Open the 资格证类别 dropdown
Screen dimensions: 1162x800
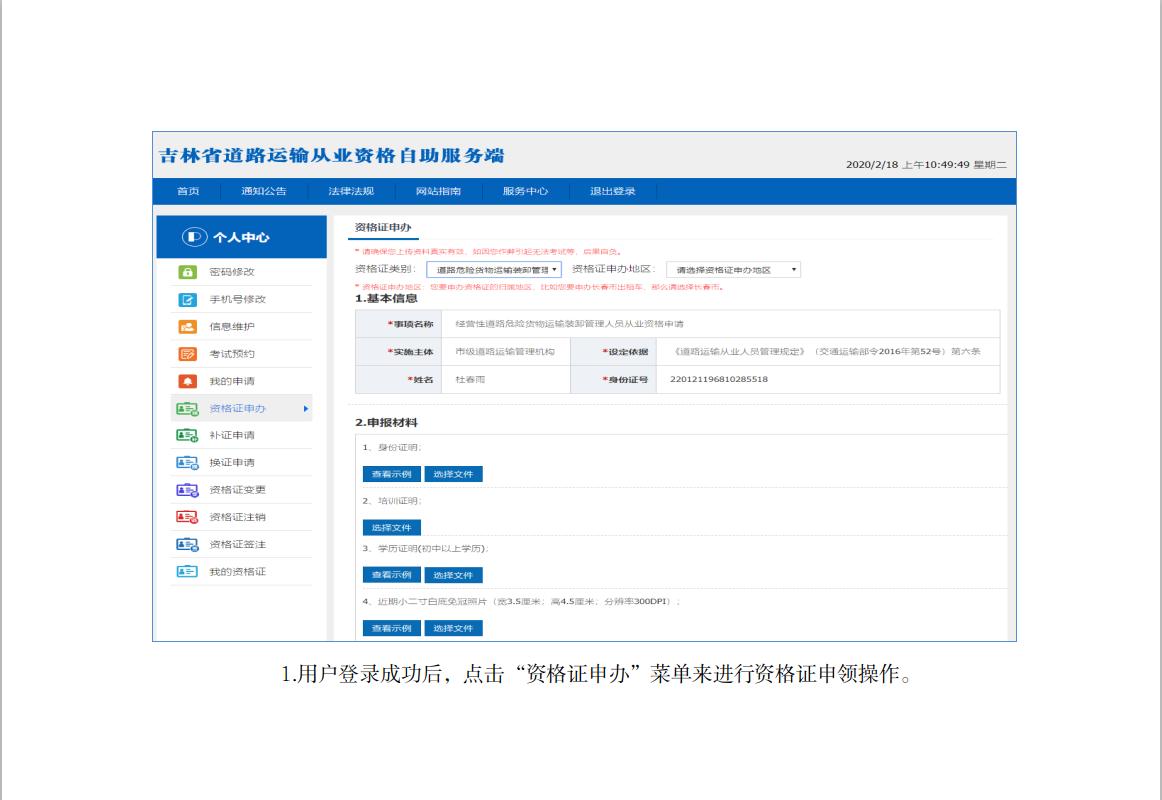[x=494, y=270]
